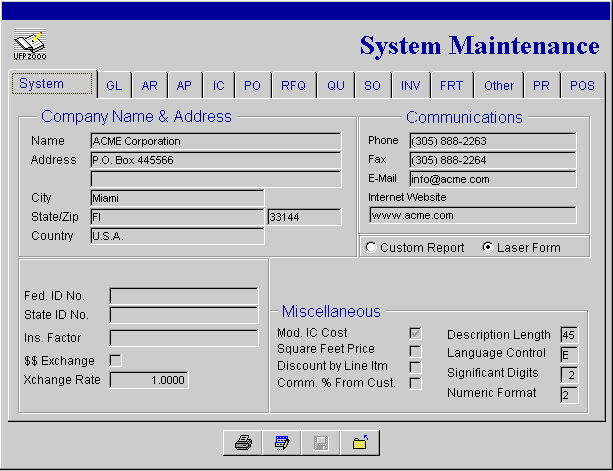
Task: Toggle the $$ Exchange checkbox
Action: pos(116,360)
